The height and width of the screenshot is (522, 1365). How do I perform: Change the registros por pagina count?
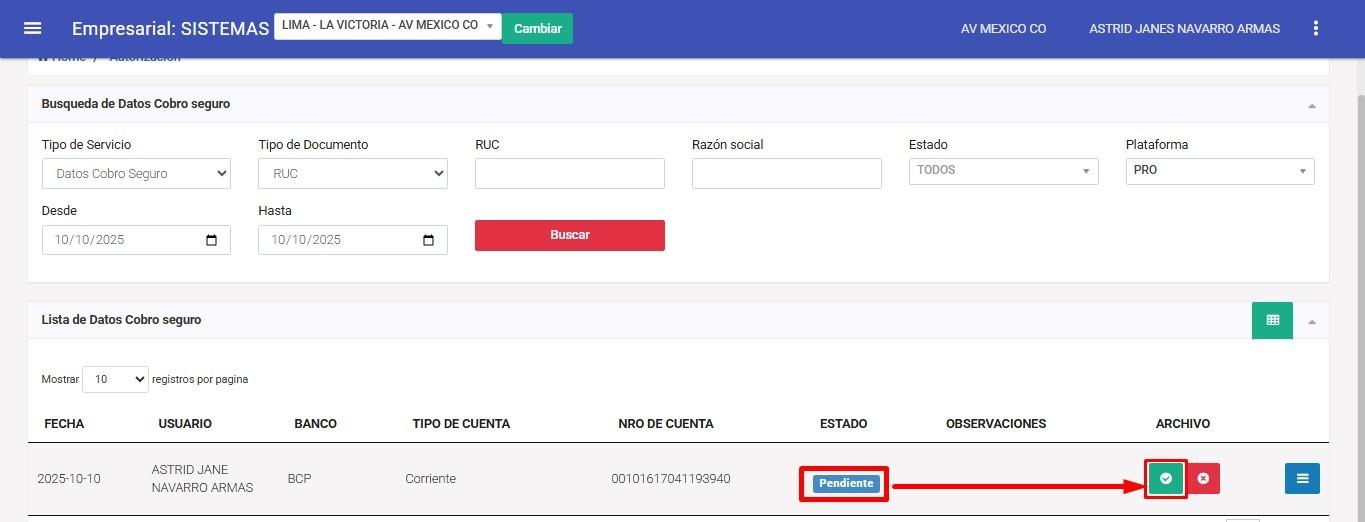point(115,379)
